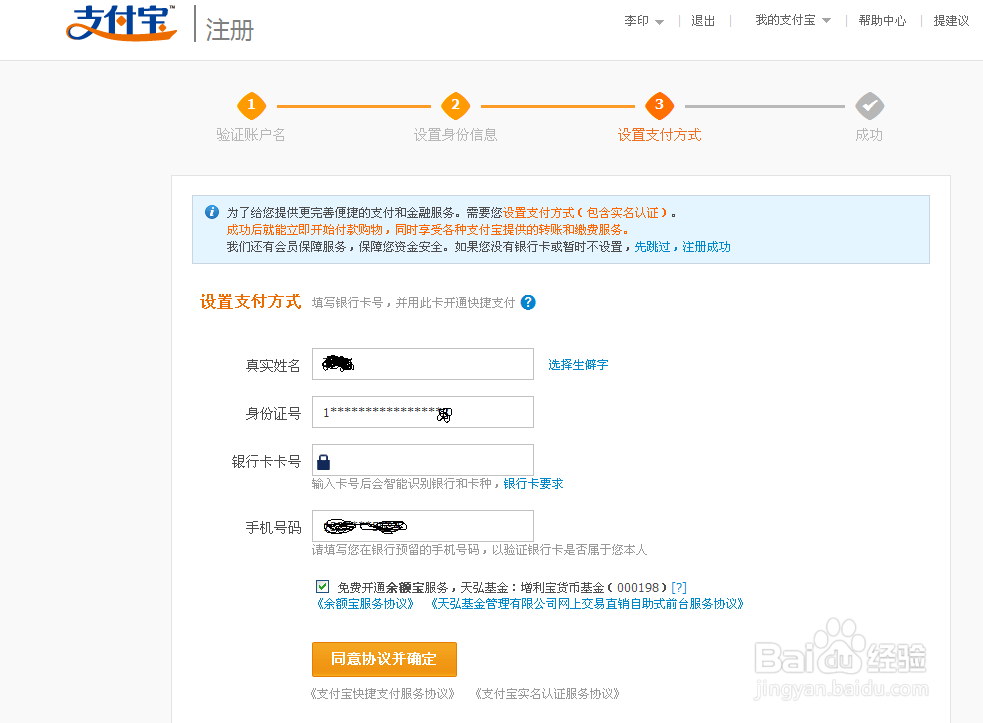
Task: Click the 真实姓名 input field
Action: point(423,364)
